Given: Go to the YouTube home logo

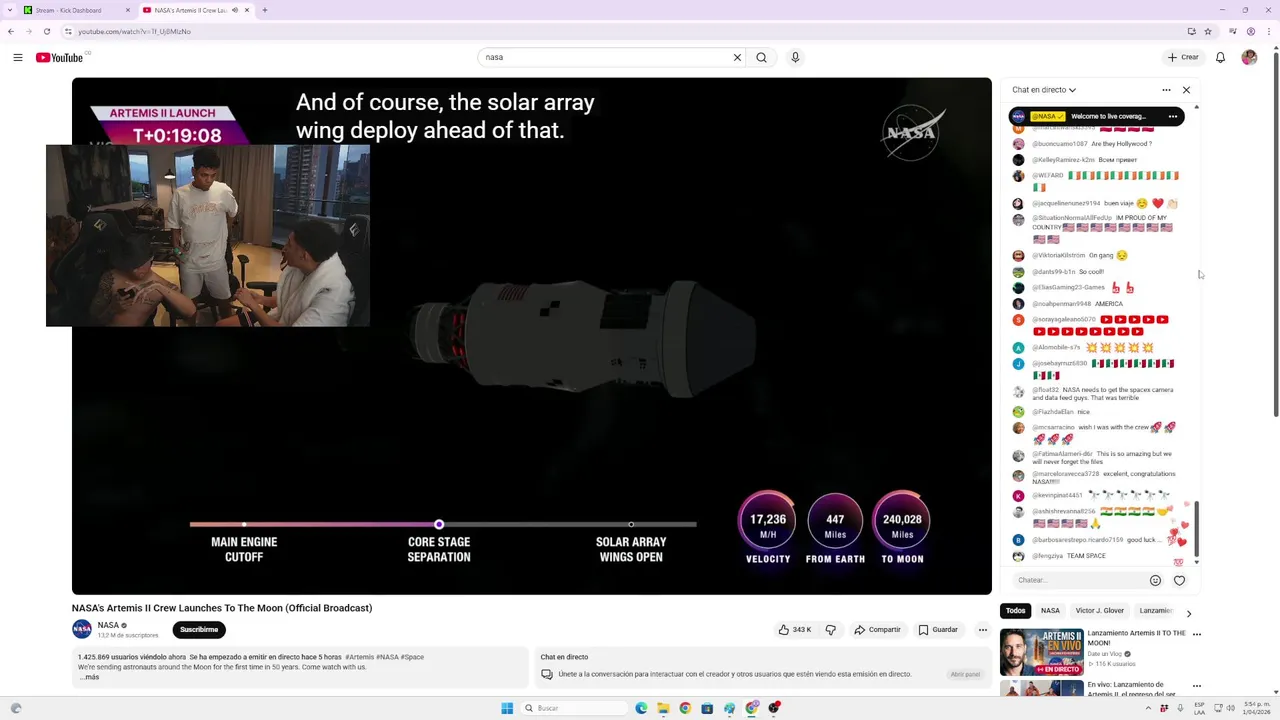Looking at the screenshot, I should tap(60, 57).
